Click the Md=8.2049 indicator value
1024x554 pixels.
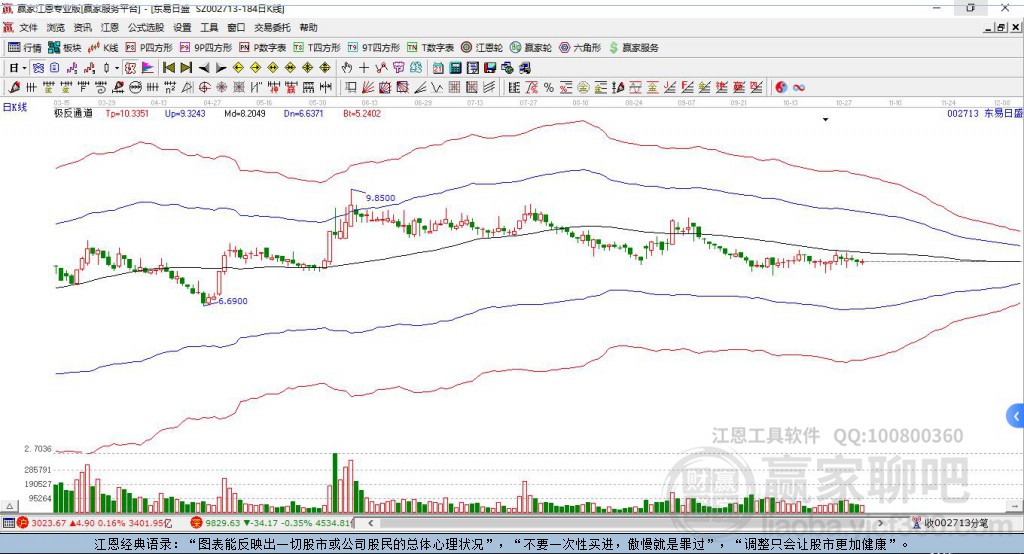(x=245, y=113)
